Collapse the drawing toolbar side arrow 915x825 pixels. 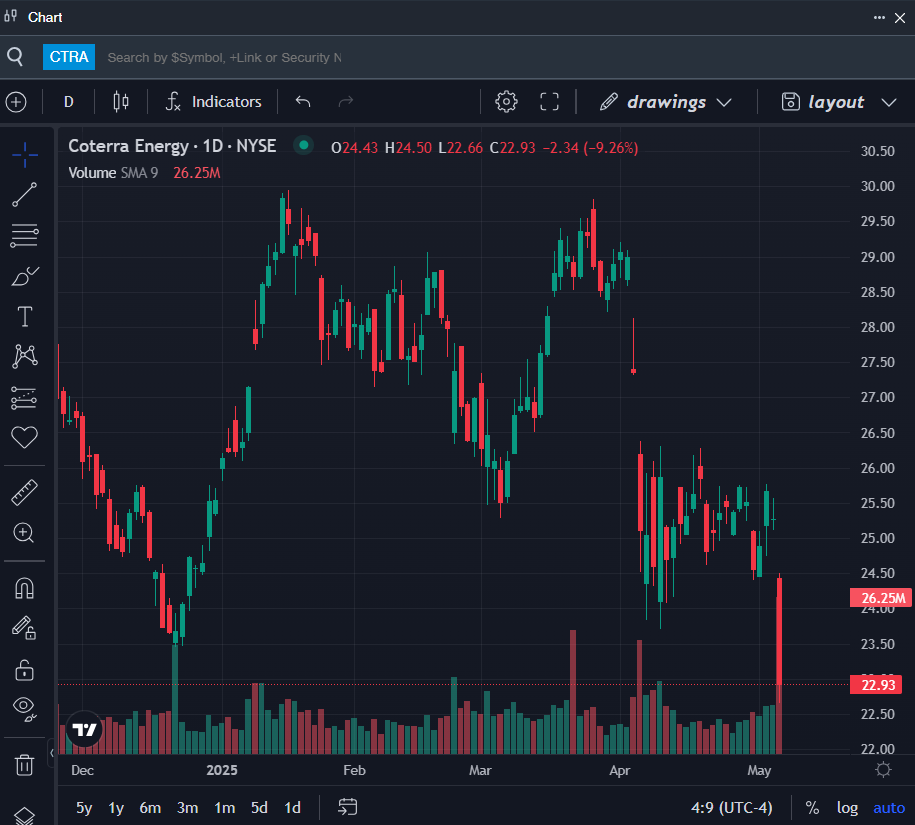(x=52, y=753)
